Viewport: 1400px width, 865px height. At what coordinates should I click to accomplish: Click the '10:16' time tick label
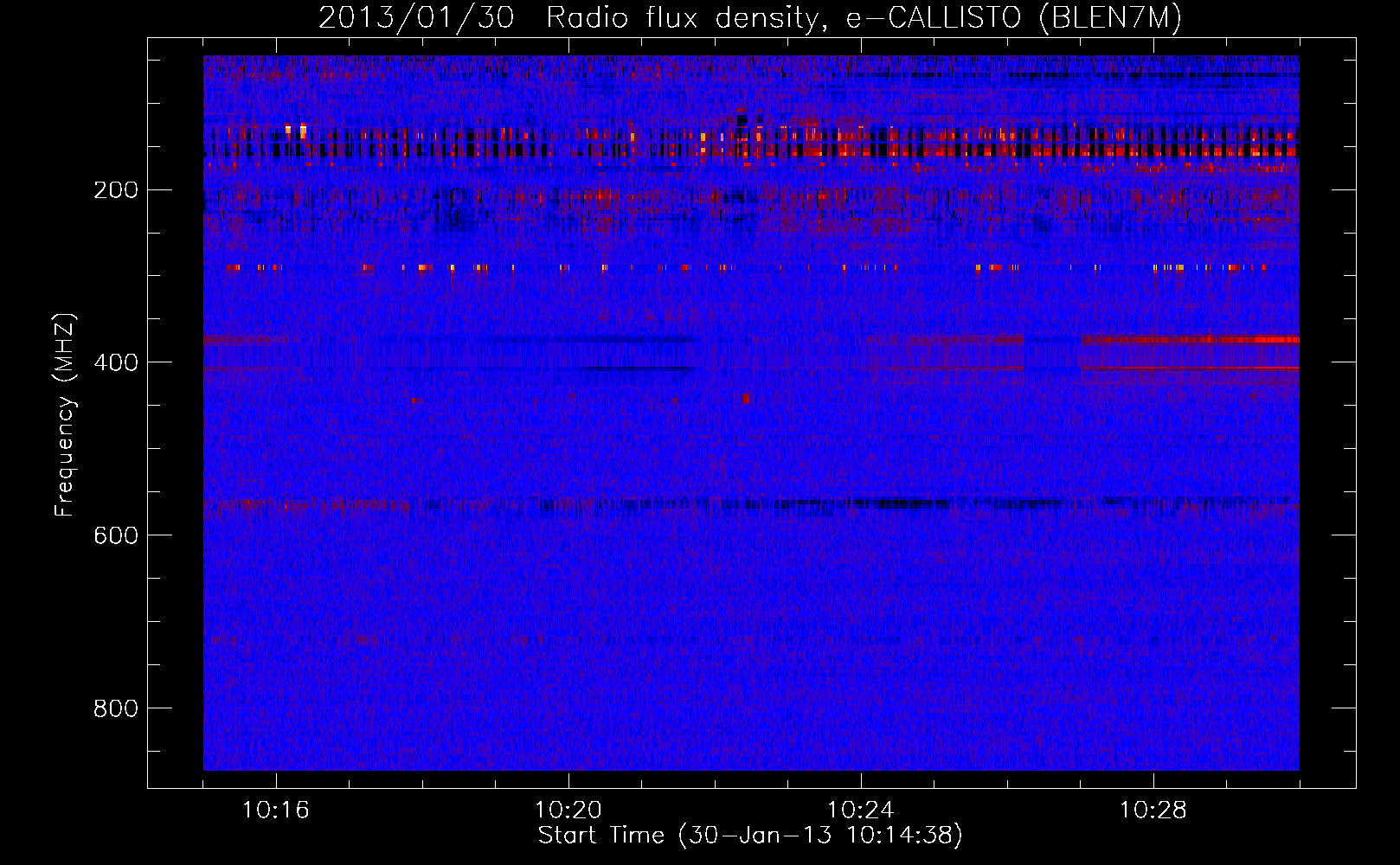click(x=276, y=811)
